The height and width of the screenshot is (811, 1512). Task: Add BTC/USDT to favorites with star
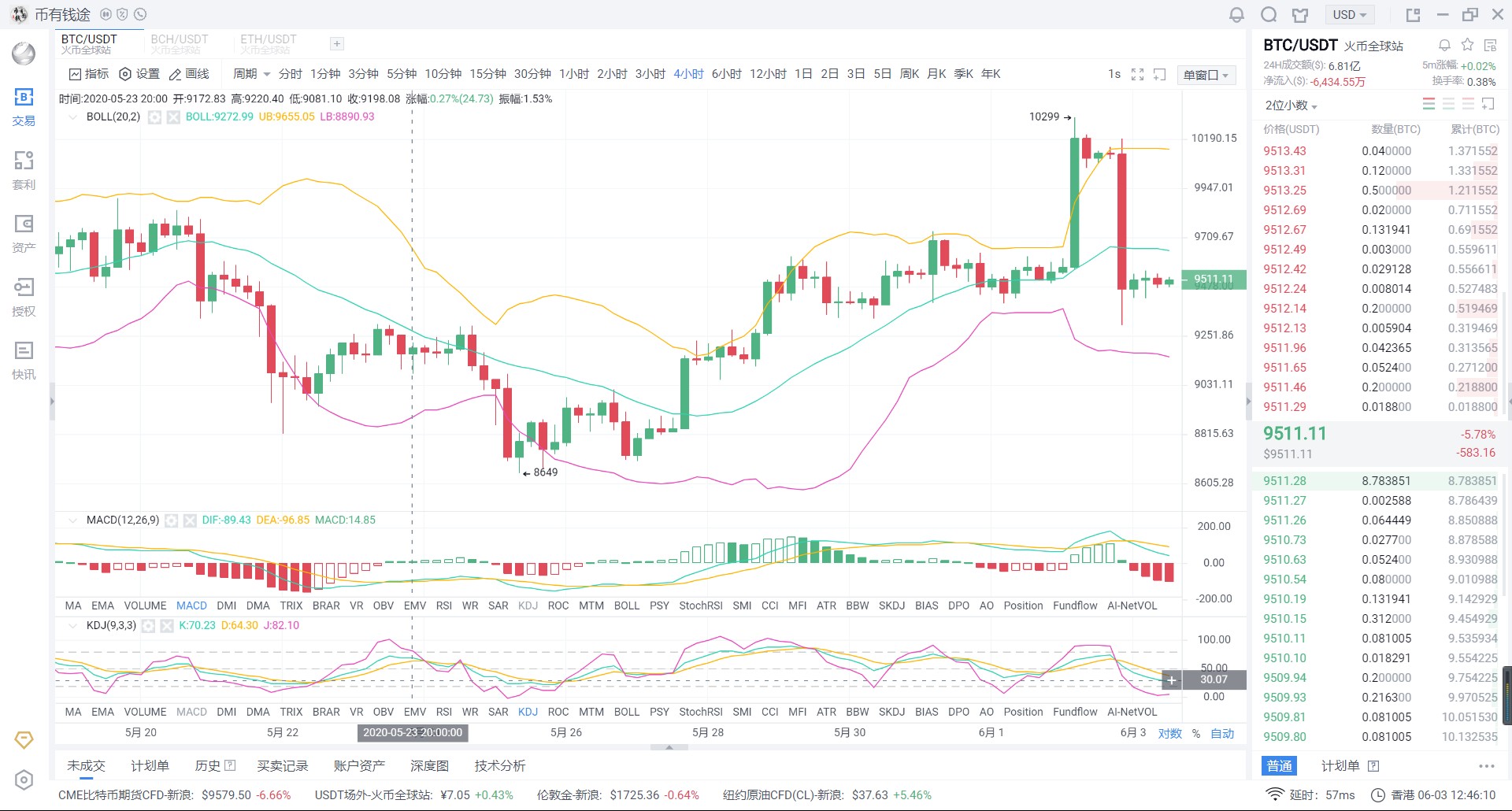[x=1467, y=45]
